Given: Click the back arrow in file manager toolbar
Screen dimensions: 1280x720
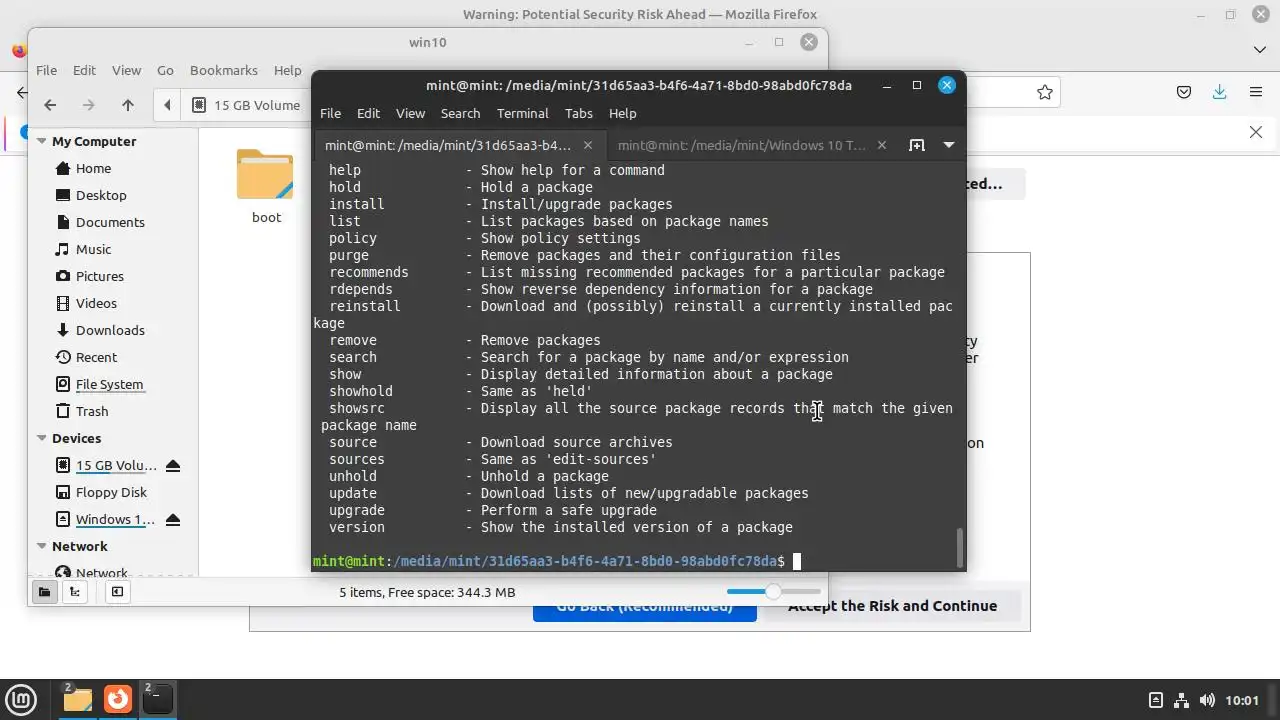Looking at the screenshot, I should [x=50, y=105].
